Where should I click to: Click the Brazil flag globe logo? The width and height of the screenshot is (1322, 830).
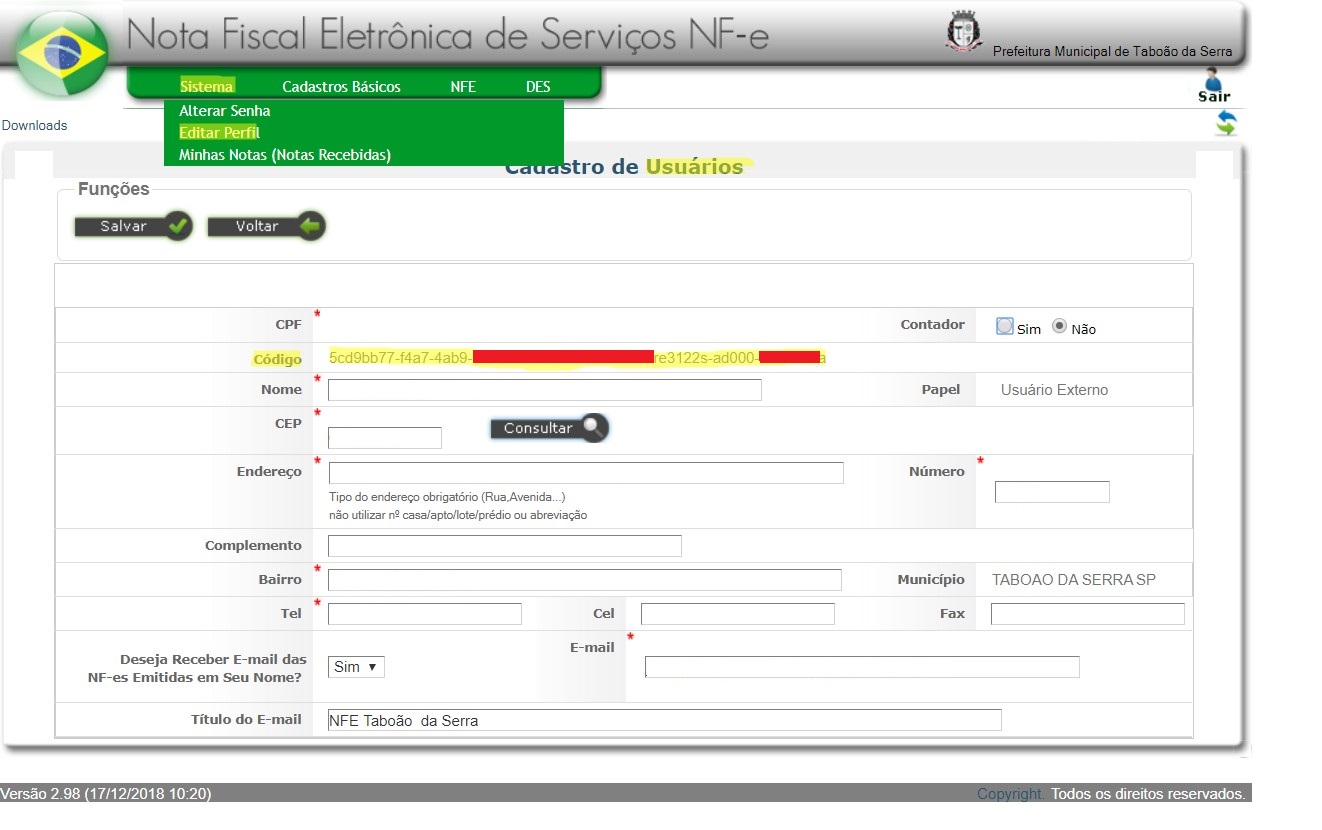63,52
